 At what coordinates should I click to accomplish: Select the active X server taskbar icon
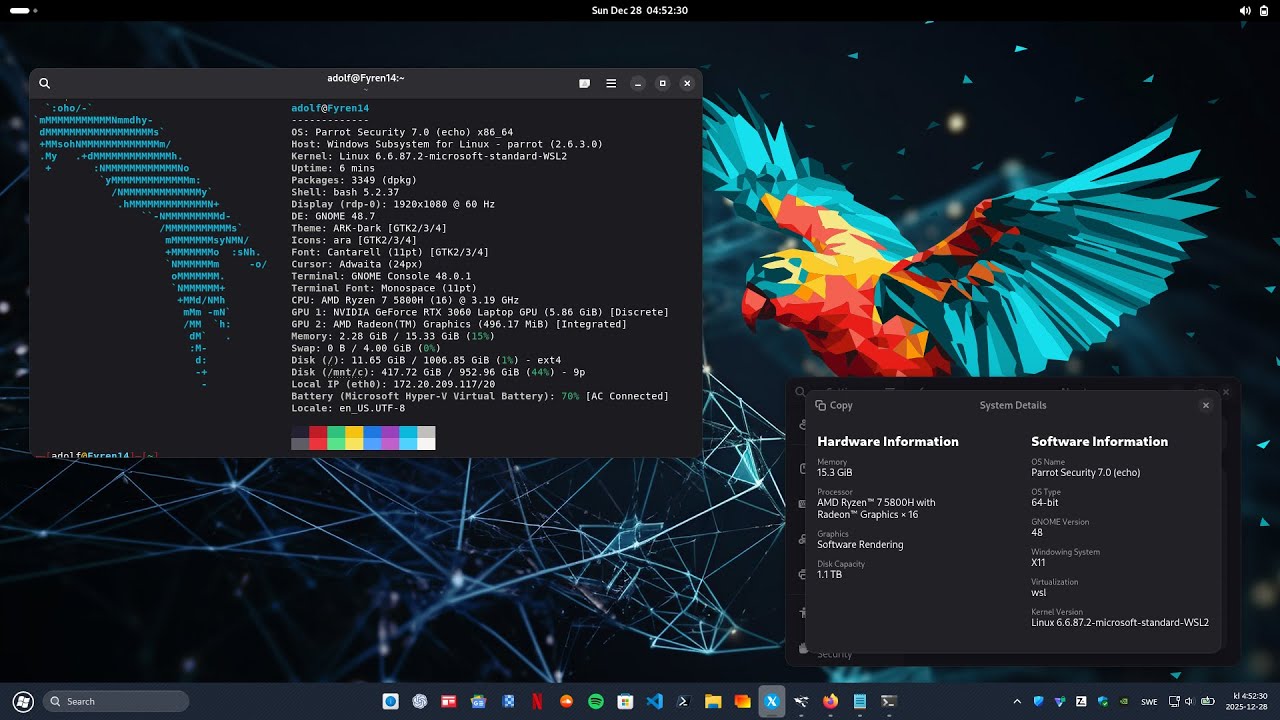tap(772, 701)
